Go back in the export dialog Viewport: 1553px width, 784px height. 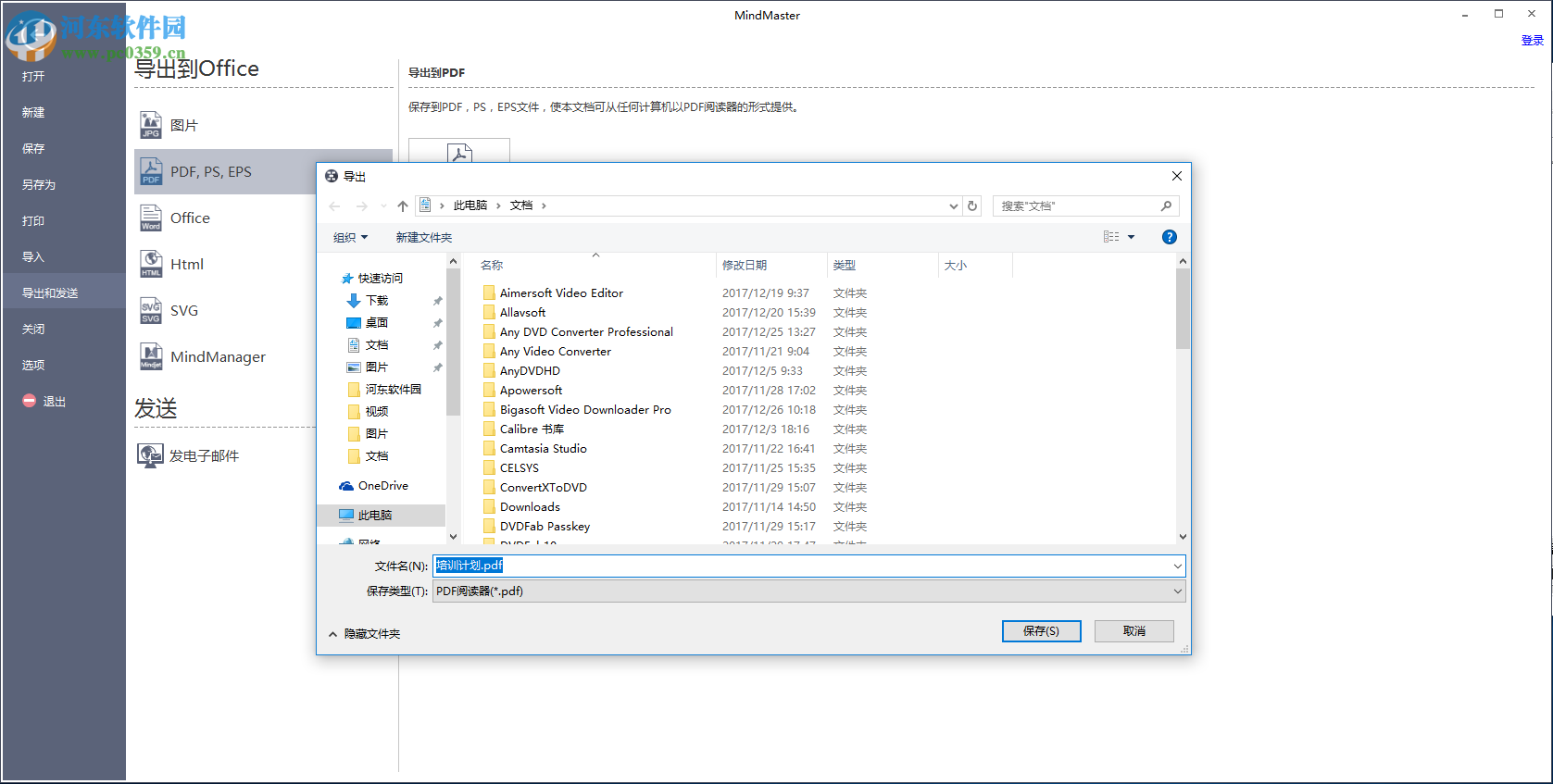point(335,205)
